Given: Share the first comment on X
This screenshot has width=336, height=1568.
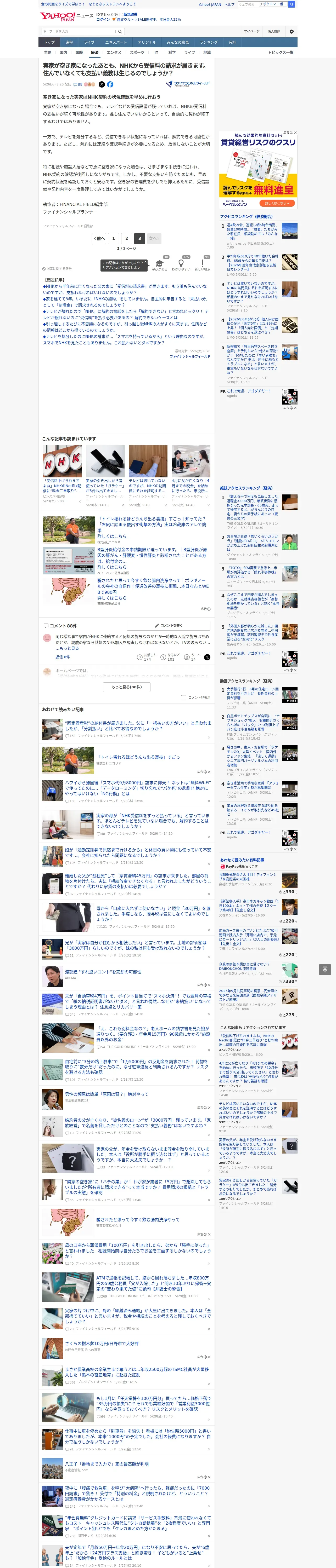Looking at the screenshot, I should pyautogui.click(x=207, y=658).
